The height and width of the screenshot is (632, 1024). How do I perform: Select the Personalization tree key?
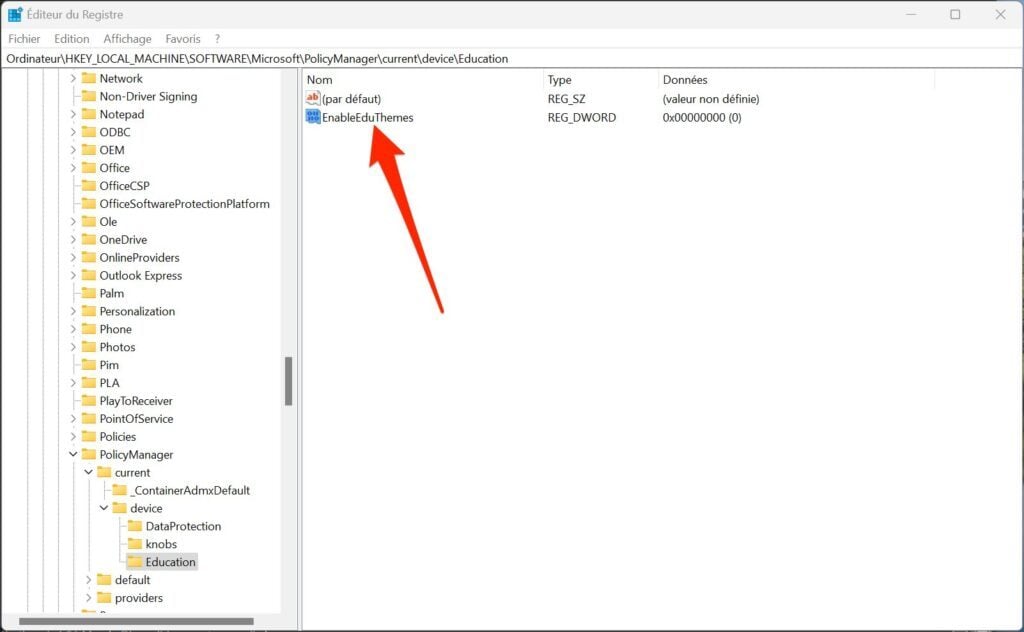(x=137, y=311)
